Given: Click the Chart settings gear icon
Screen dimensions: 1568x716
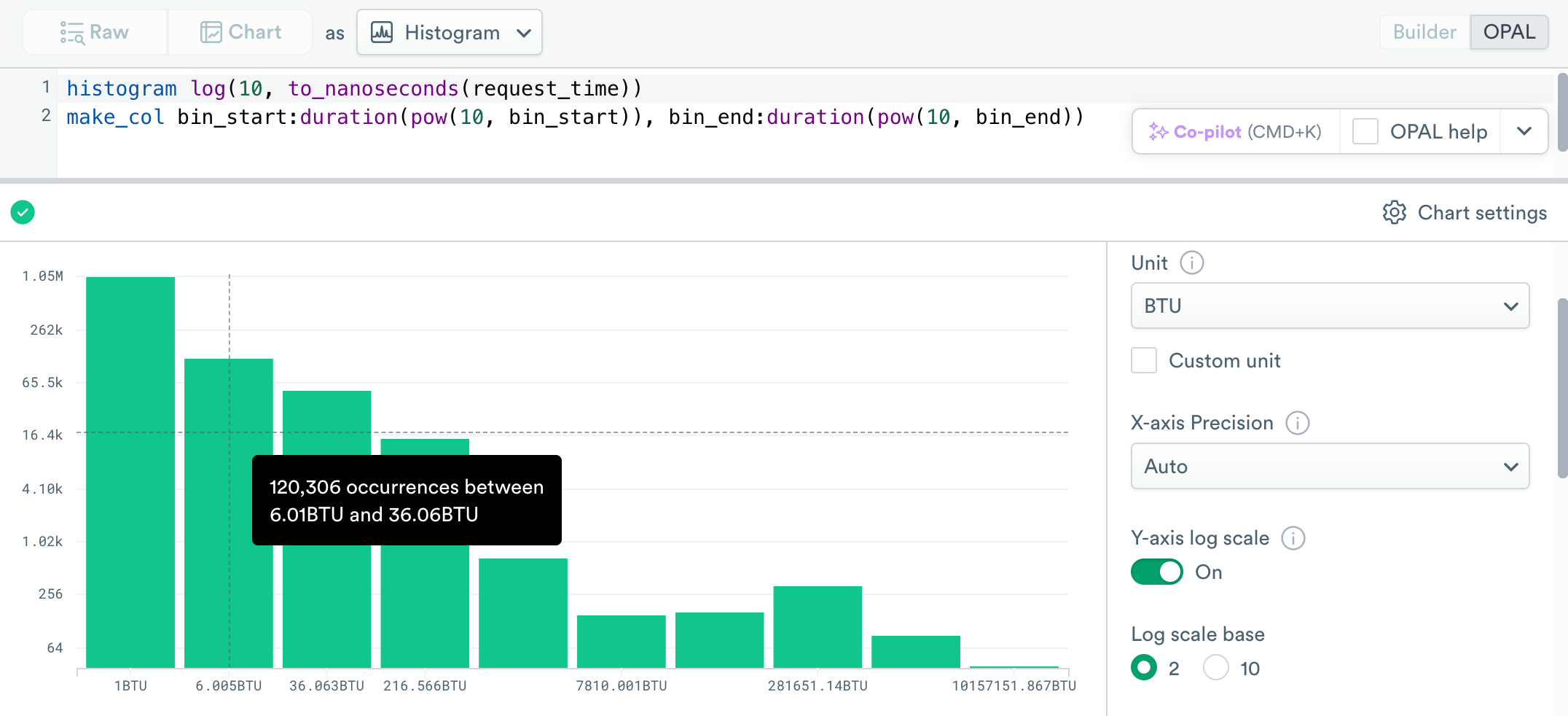Looking at the screenshot, I should (1394, 212).
